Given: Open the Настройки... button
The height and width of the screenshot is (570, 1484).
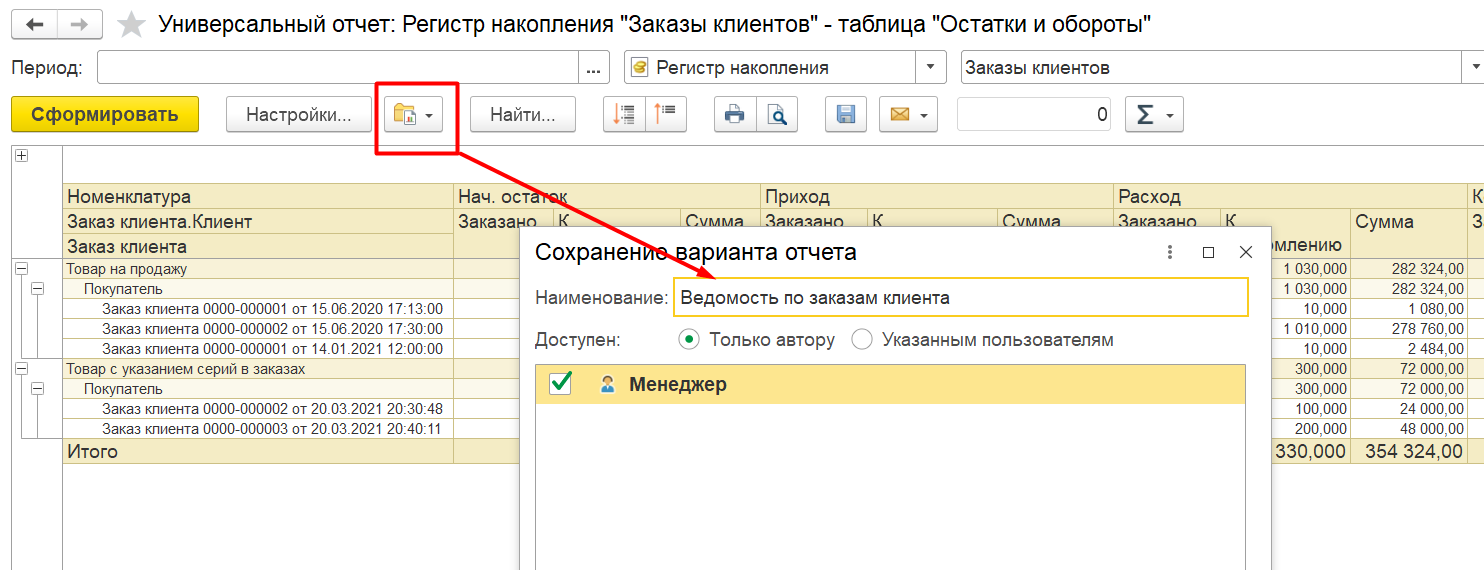Looking at the screenshot, I should pyautogui.click(x=299, y=114).
